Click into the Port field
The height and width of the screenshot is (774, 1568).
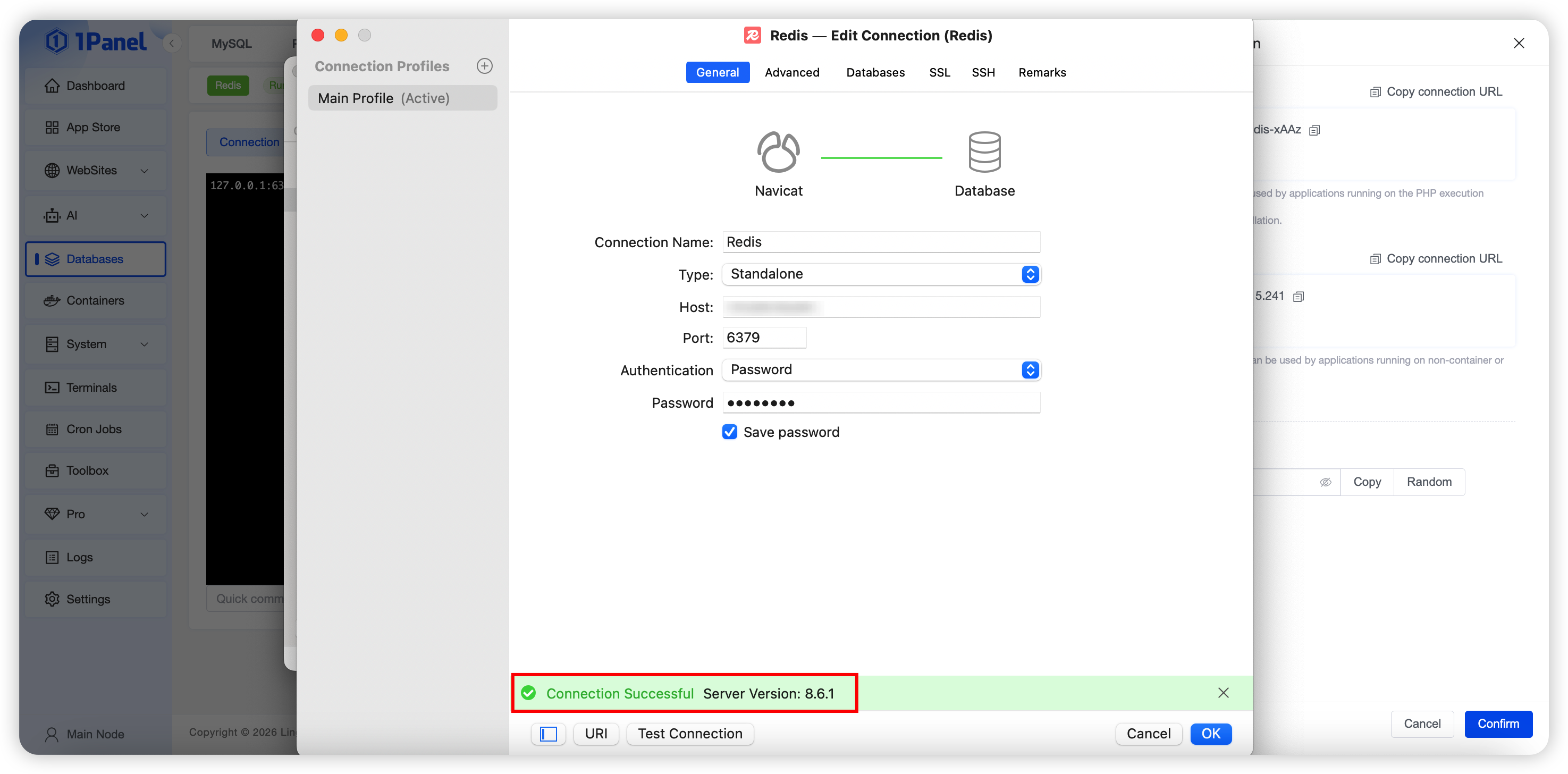click(764, 338)
